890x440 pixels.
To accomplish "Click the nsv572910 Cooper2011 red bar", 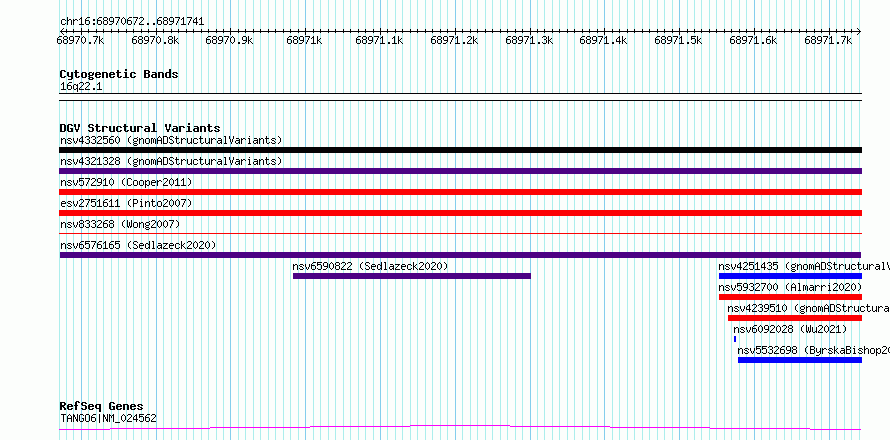I will [460, 192].
